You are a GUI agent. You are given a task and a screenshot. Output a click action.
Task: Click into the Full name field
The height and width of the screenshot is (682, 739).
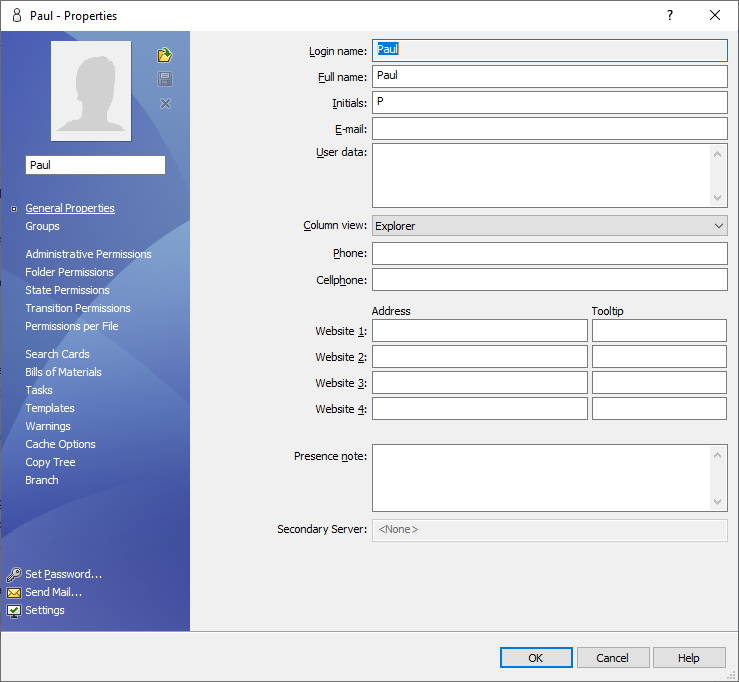coord(550,76)
